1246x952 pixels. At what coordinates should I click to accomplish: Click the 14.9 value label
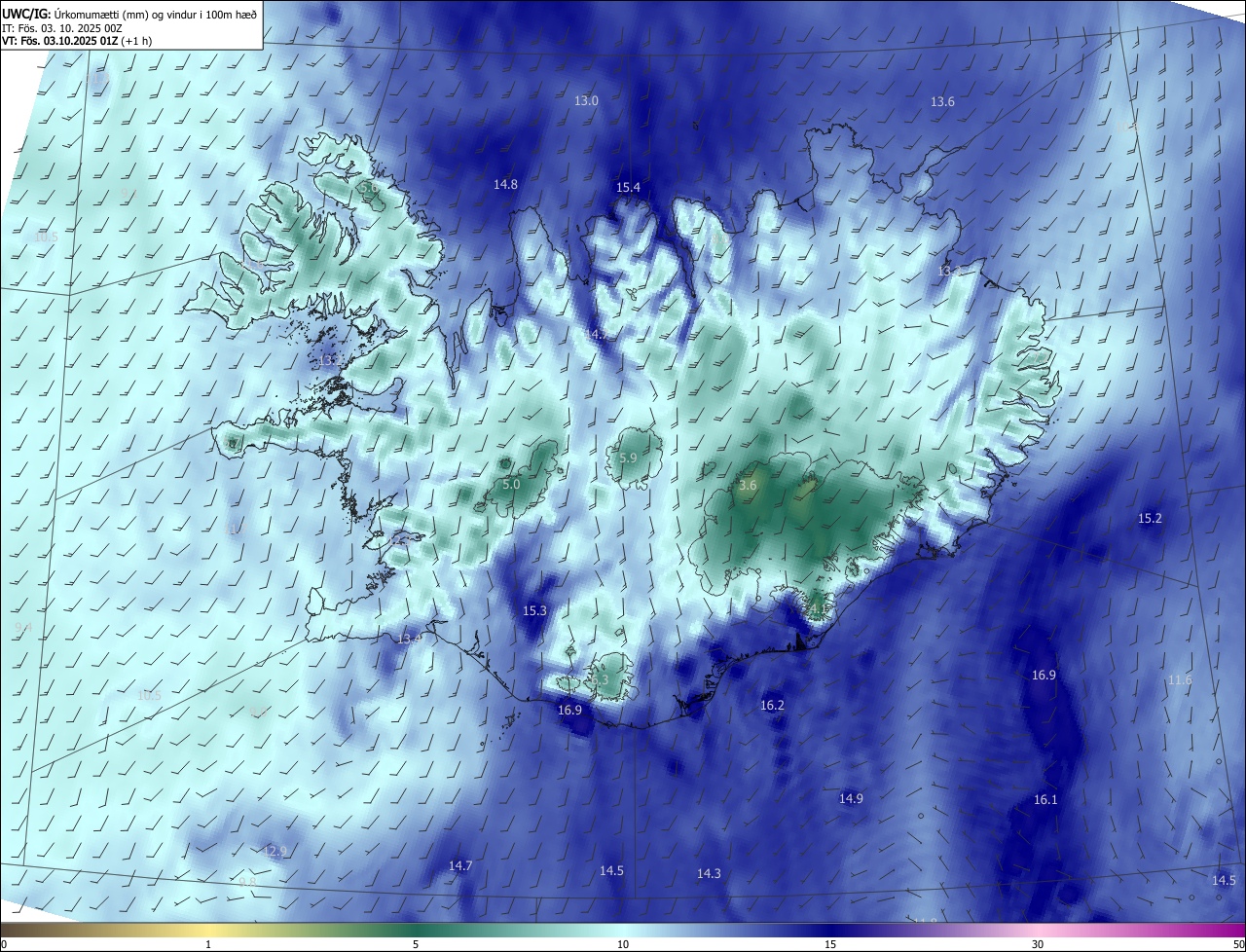851,798
